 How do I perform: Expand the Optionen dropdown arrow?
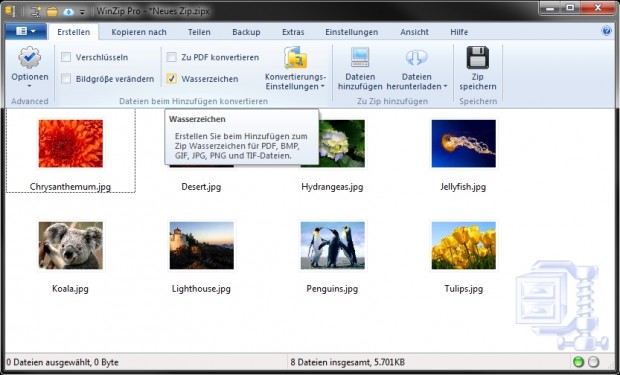pyautogui.click(x=30, y=86)
